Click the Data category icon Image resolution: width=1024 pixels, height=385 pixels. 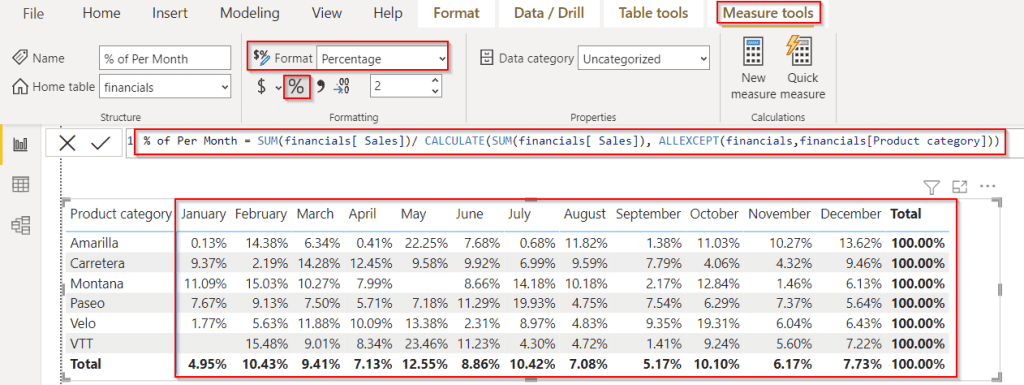487,58
